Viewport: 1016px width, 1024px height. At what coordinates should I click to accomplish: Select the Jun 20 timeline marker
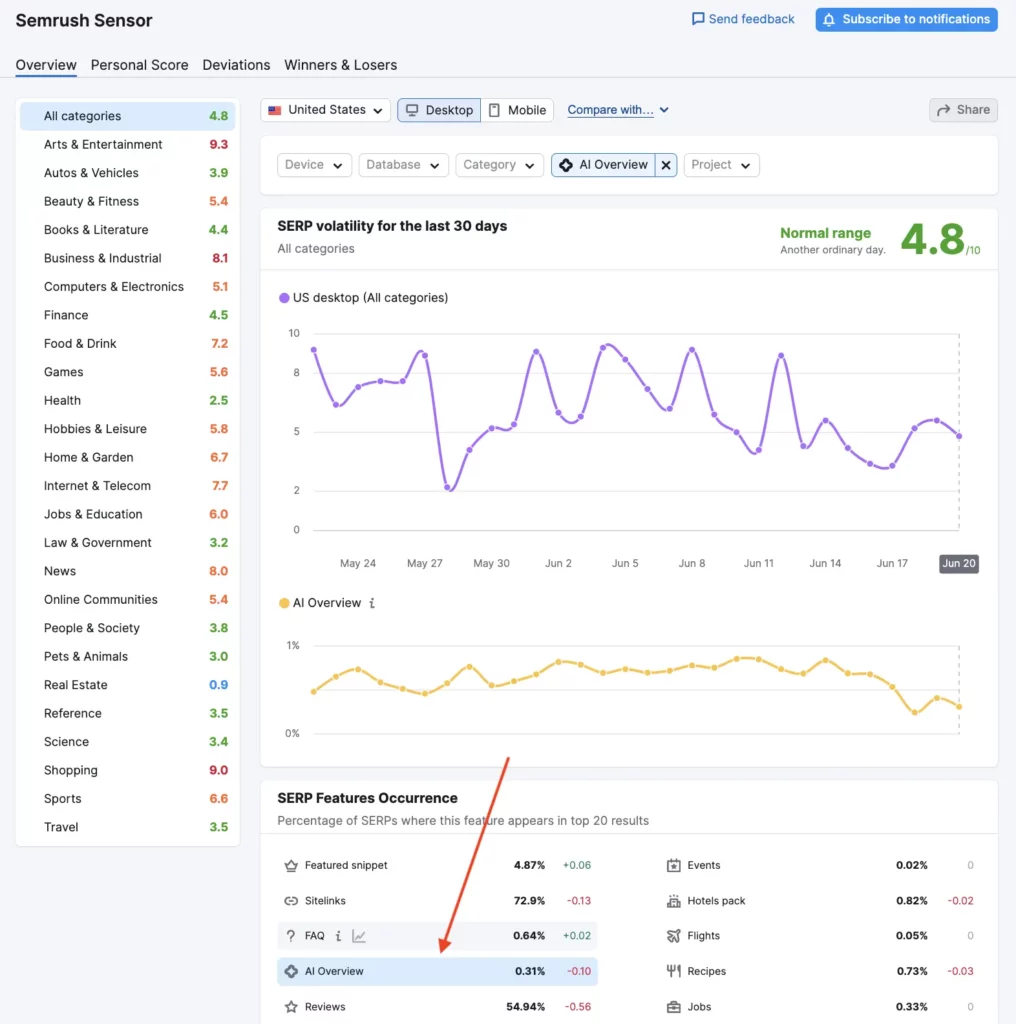(958, 563)
